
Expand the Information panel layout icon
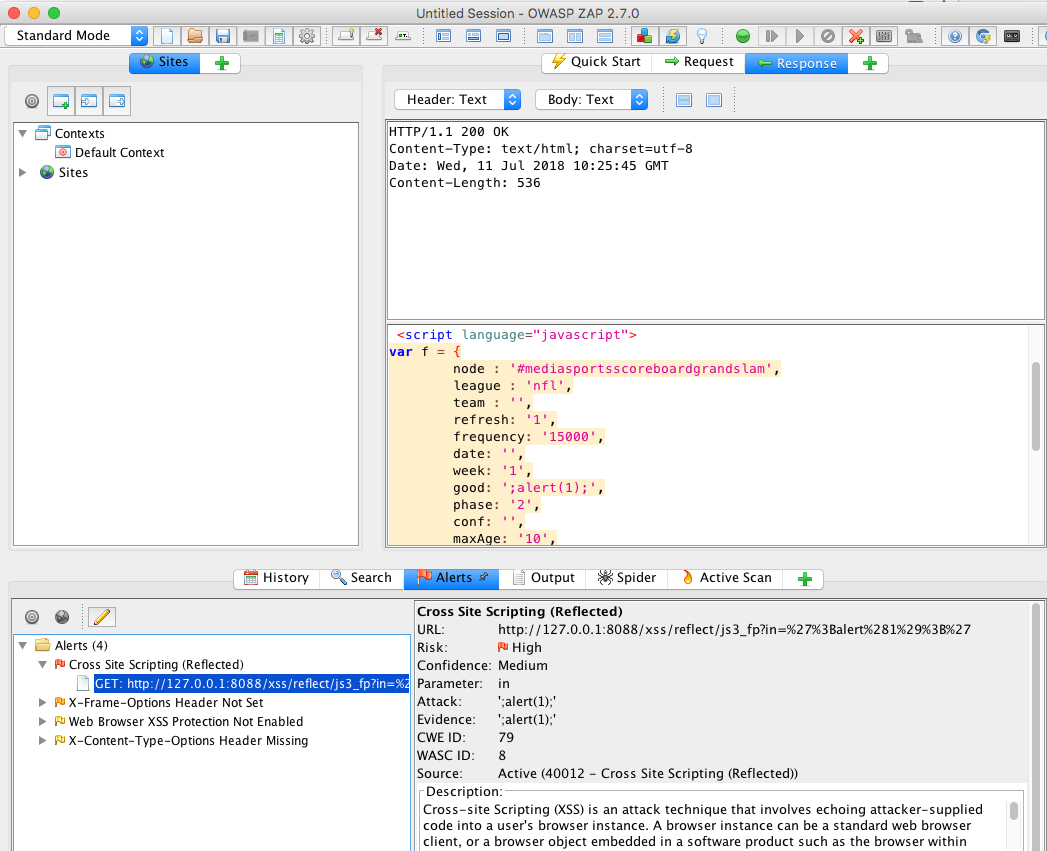point(473,35)
